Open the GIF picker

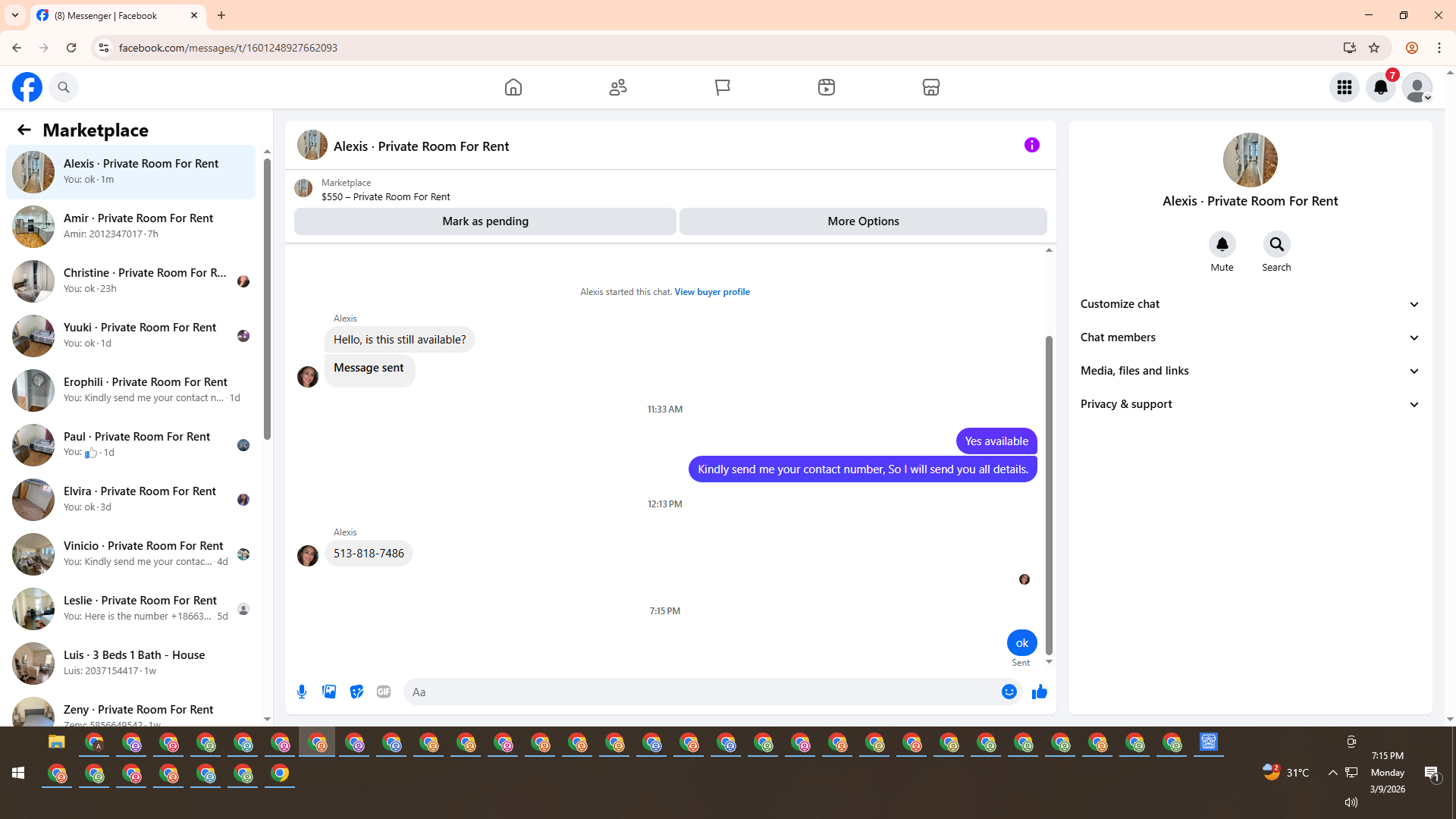(384, 692)
